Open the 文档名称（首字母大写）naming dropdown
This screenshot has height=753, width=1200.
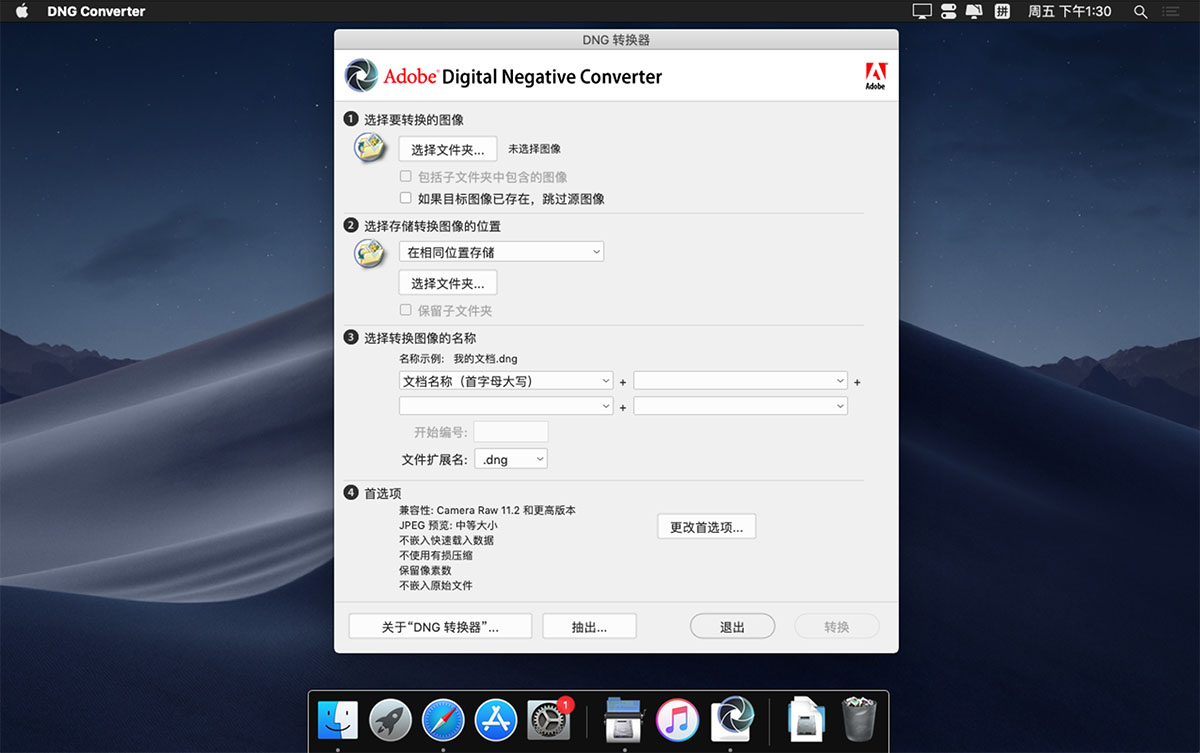click(x=506, y=381)
